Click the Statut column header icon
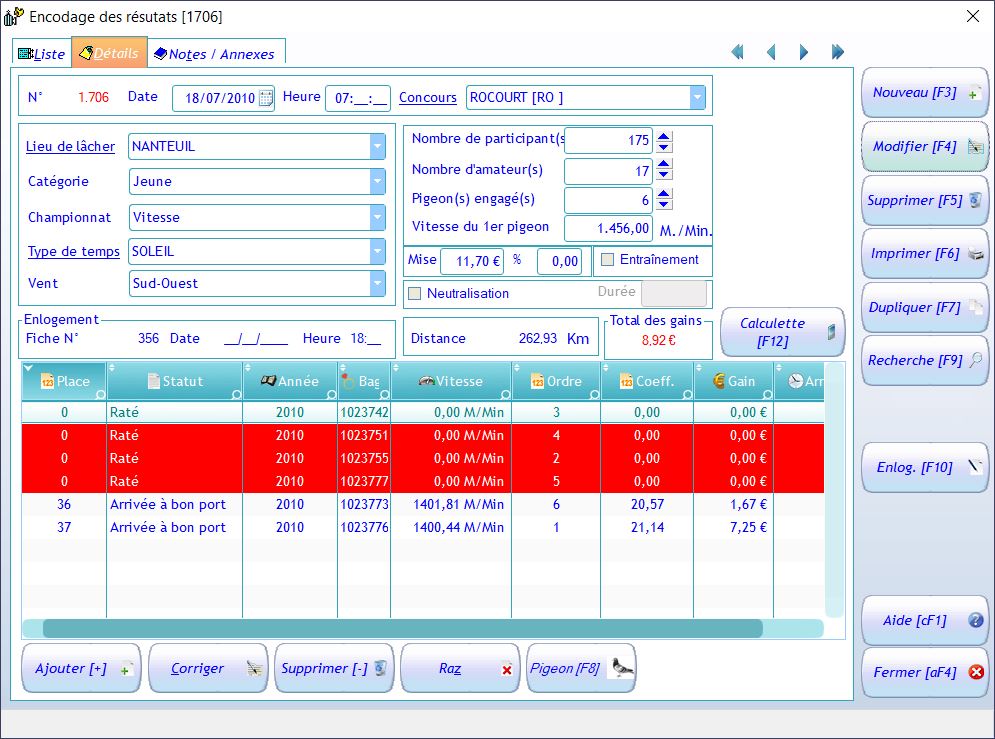995x739 pixels. pyautogui.click(x=154, y=381)
